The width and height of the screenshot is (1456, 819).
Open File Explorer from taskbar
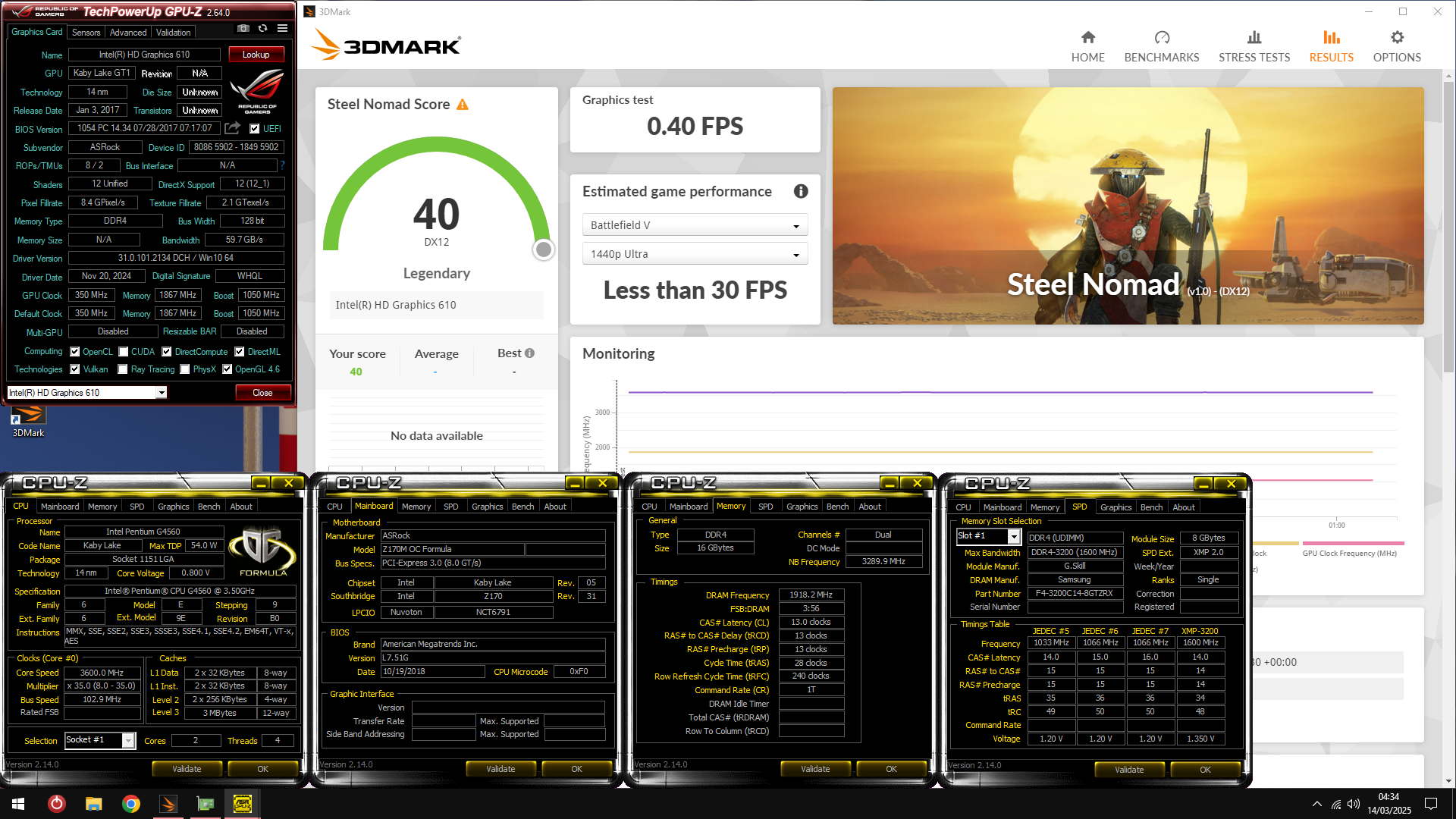tap(93, 804)
